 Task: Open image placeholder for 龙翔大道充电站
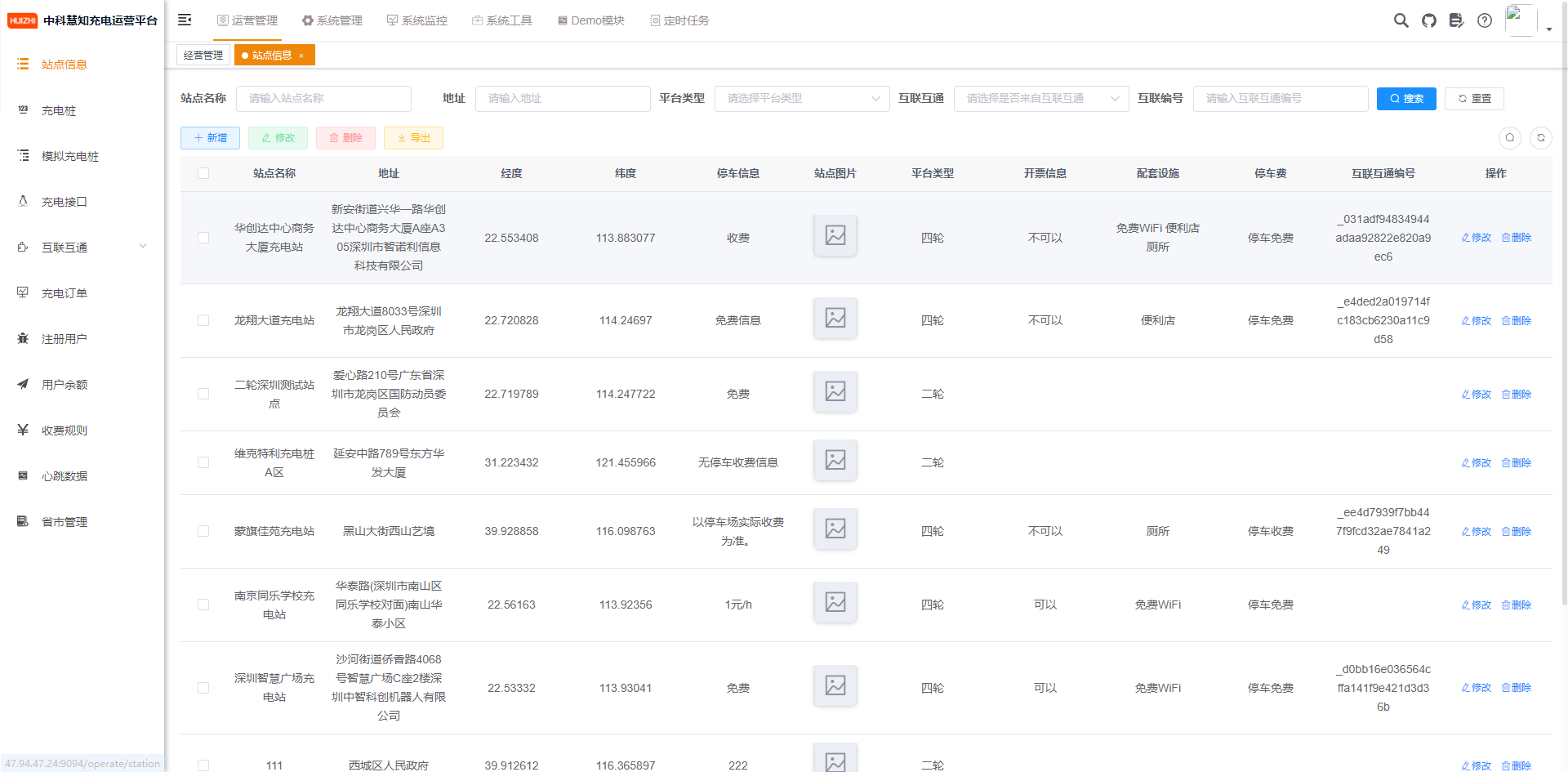pos(835,318)
